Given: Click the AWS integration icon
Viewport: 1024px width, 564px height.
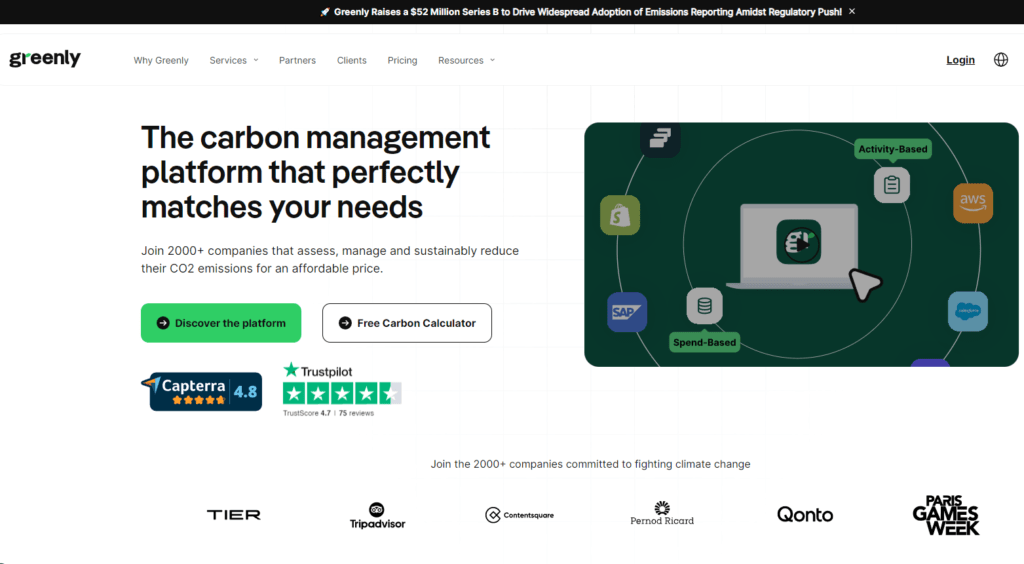Looking at the screenshot, I should [973, 203].
